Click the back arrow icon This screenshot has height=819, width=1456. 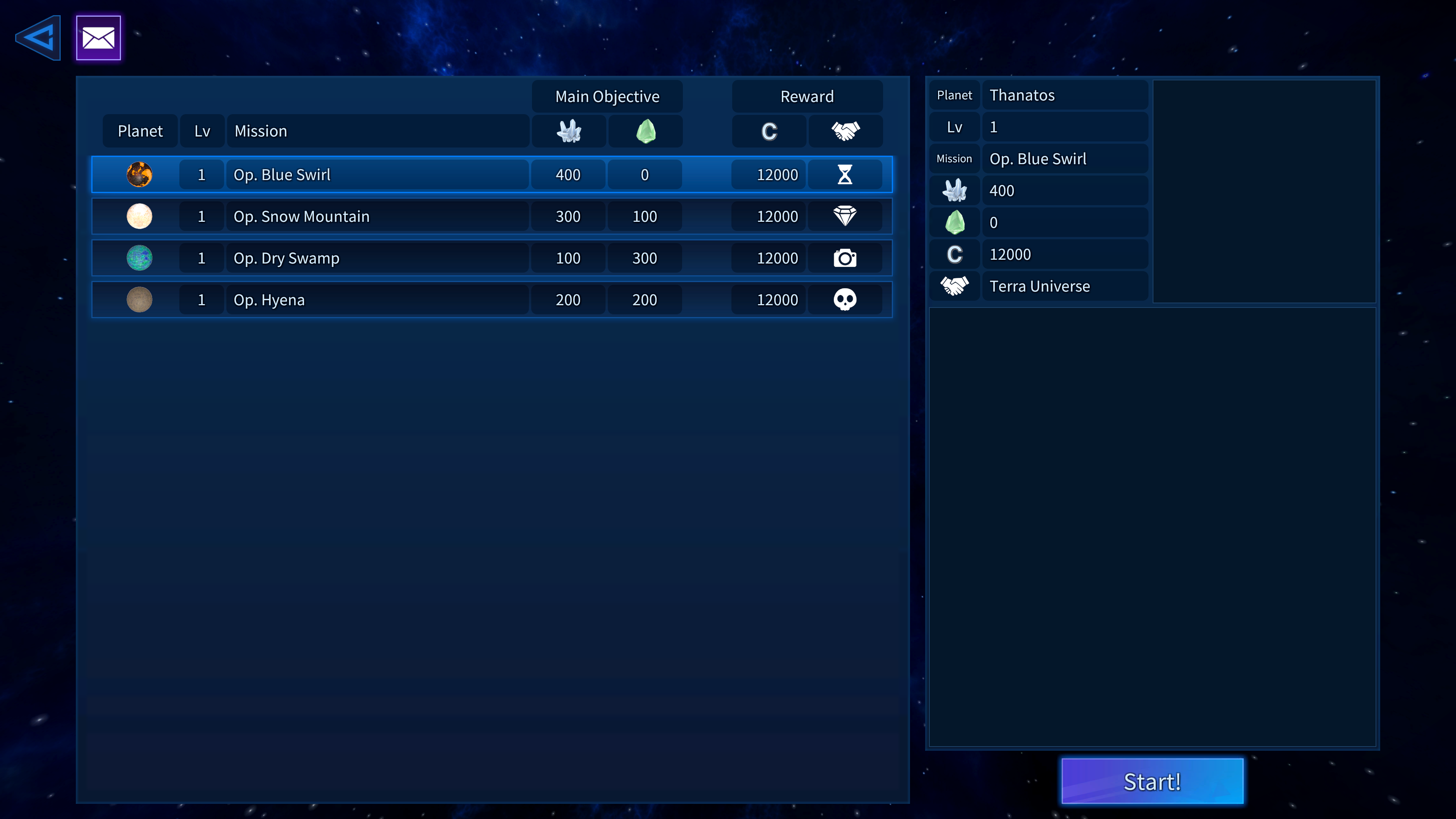pyautogui.click(x=38, y=38)
